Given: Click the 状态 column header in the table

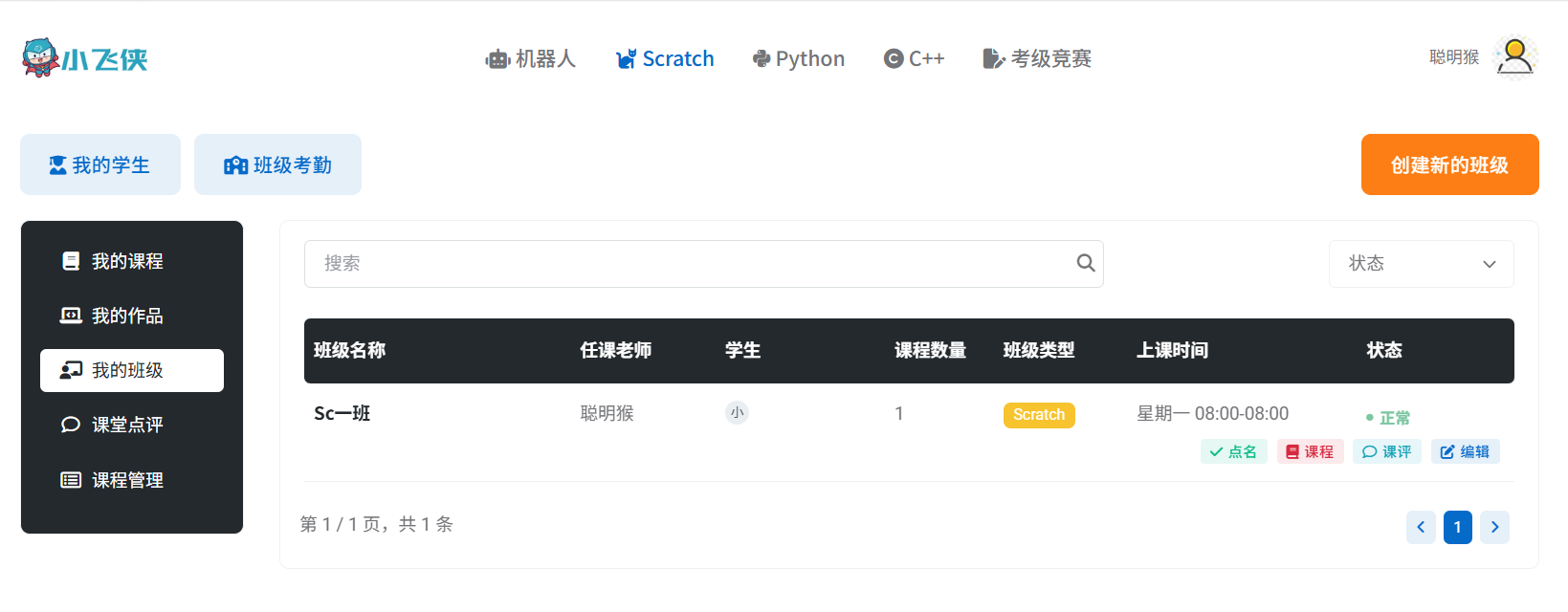Looking at the screenshot, I should [x=1384, y=350].
